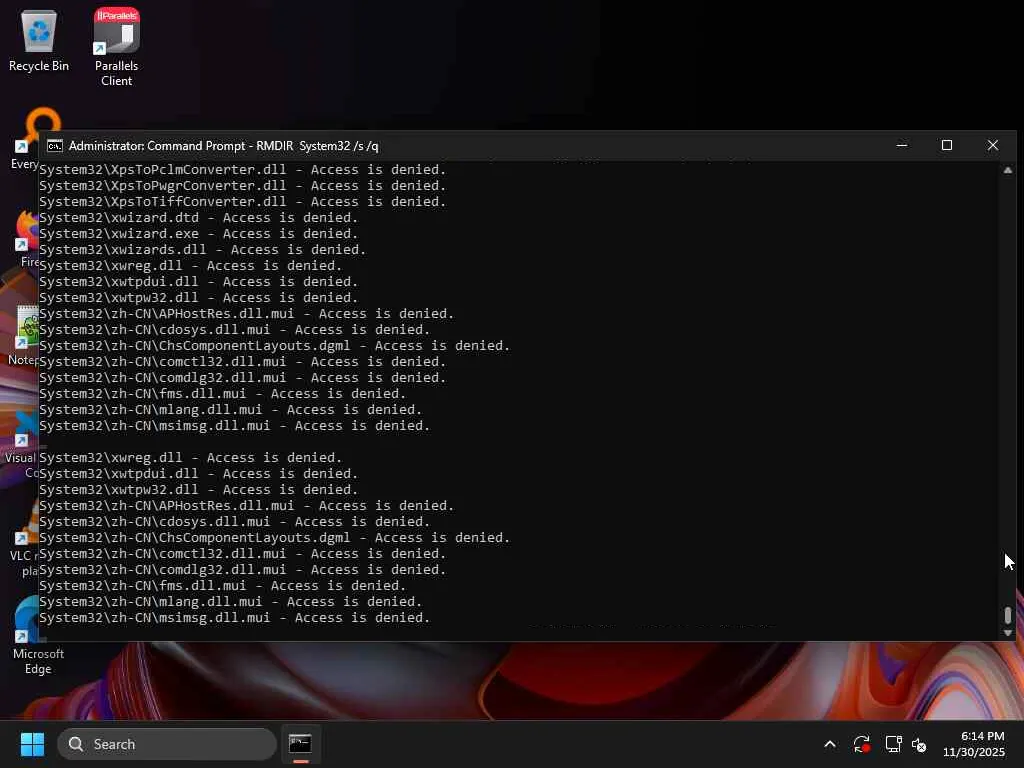
Task: Click the window title text RMDIR System32 /s /q
Action: coord(317,146)
